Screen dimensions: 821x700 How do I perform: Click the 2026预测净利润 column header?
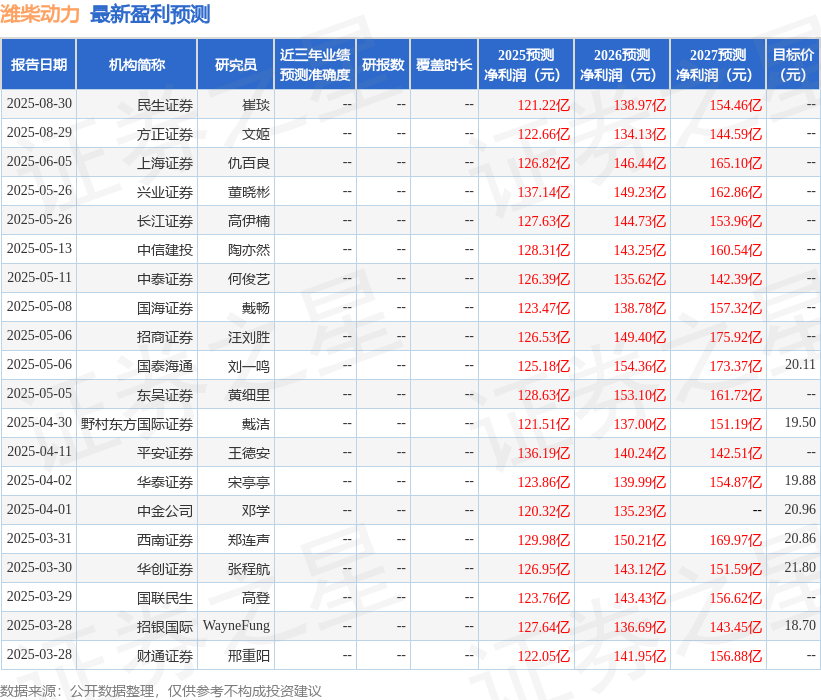622,64
